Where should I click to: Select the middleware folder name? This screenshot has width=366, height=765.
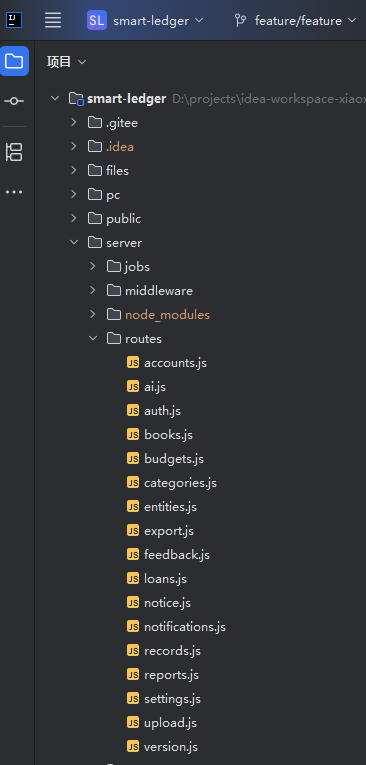(159, 291)
